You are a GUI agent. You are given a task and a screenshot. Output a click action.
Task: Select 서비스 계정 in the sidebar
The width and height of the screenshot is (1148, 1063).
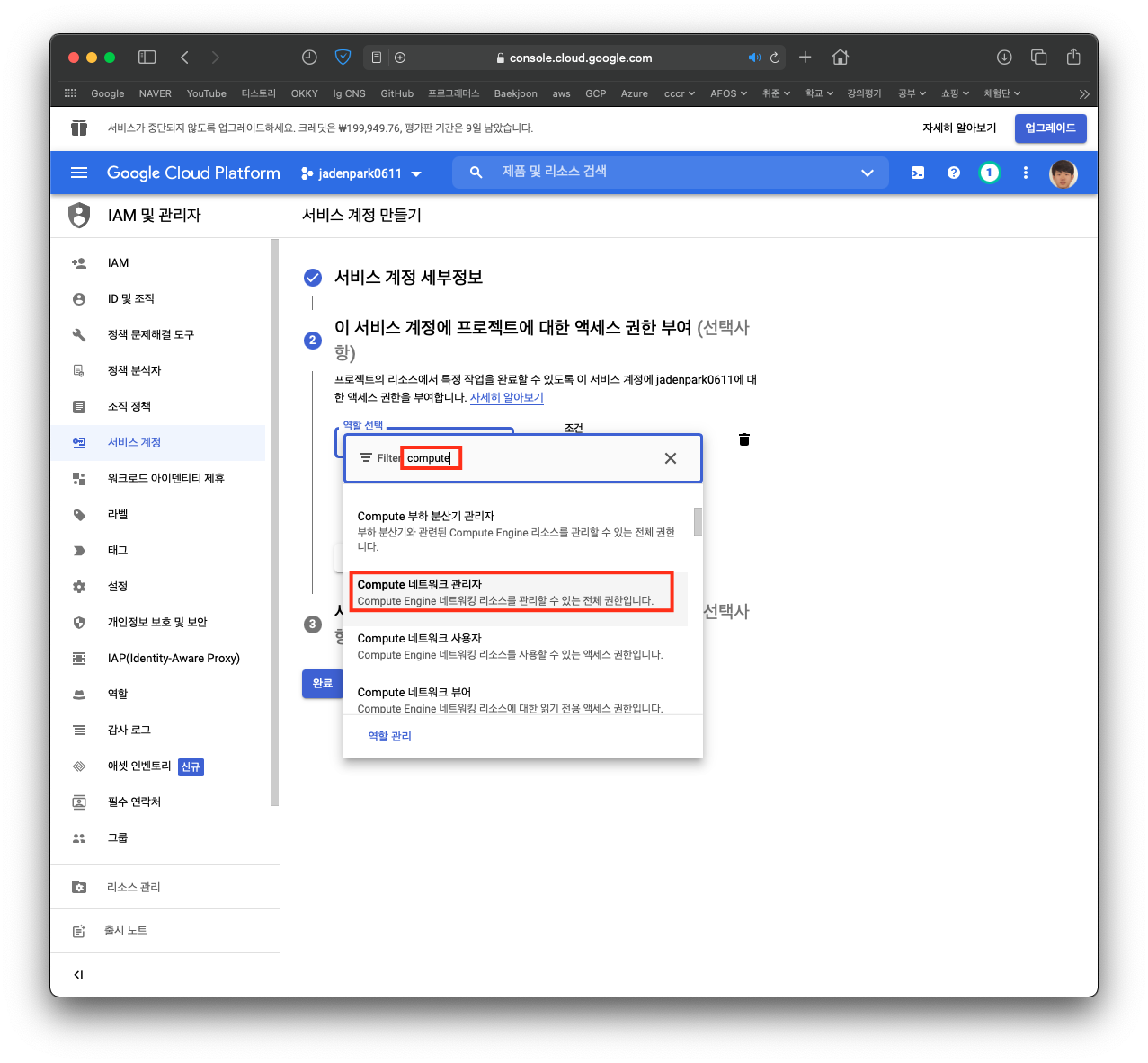coord(158,443)
